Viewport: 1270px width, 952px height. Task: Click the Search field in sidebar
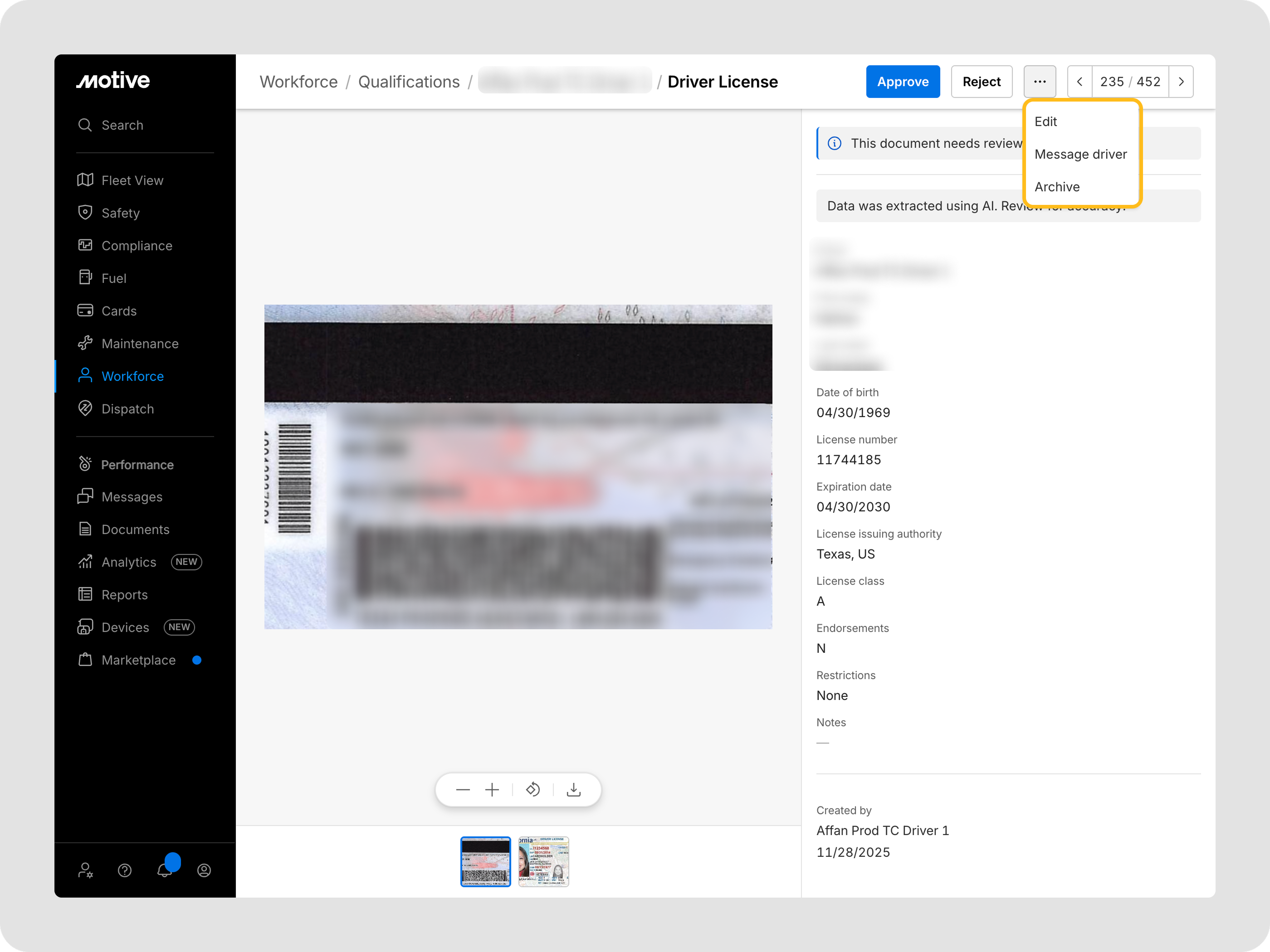[122, 125]
